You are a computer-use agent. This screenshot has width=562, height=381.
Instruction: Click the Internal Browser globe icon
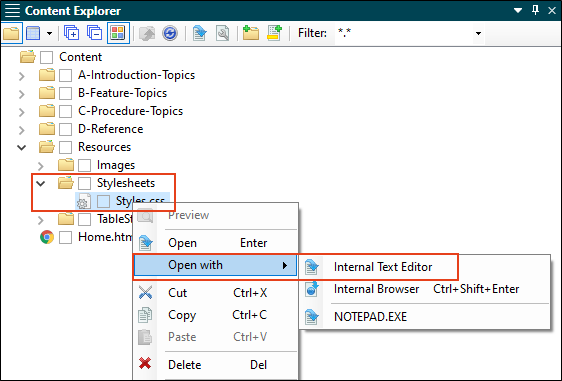tap(311, 289)
